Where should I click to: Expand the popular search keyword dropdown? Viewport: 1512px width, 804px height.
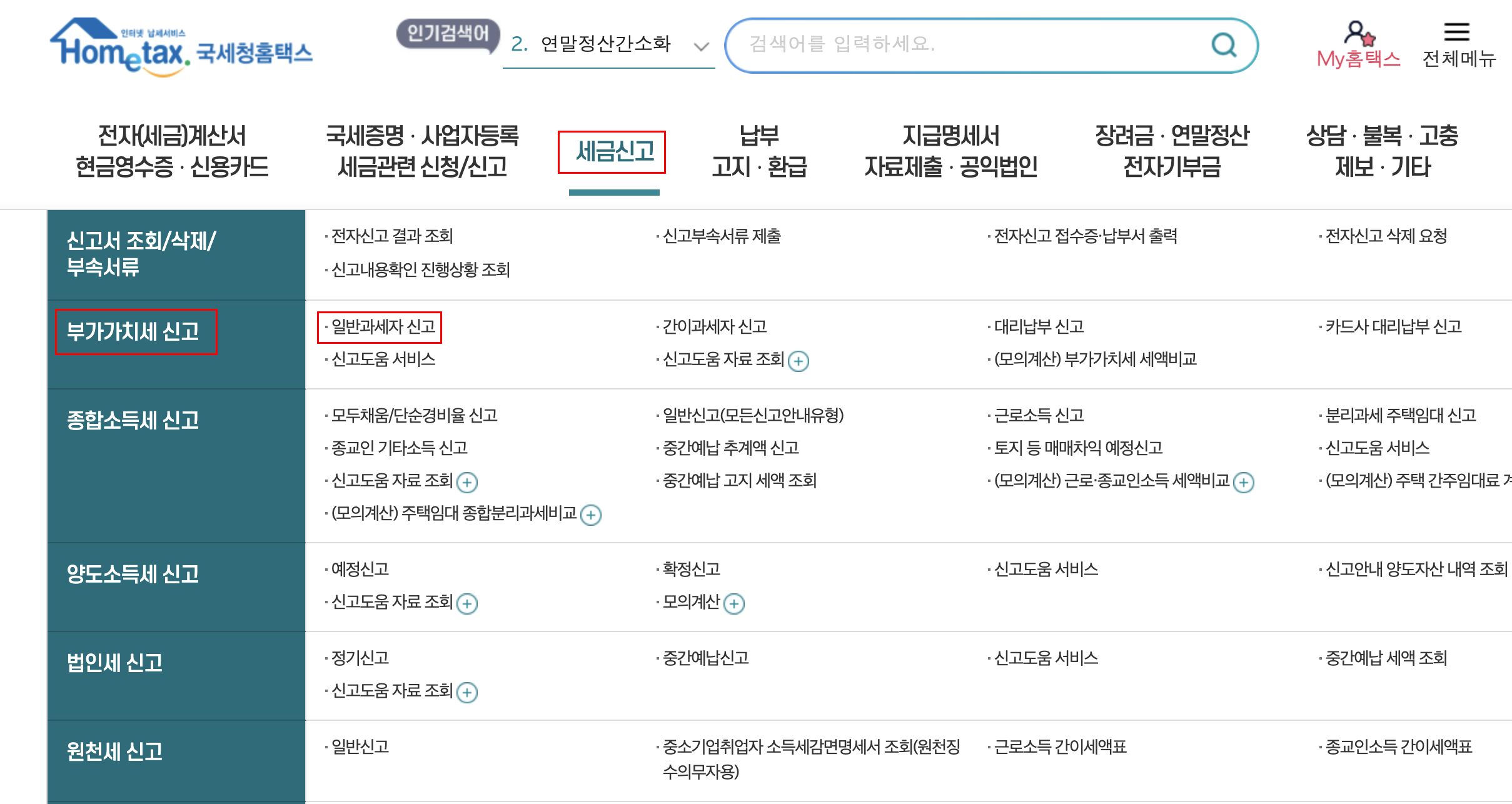700,45
